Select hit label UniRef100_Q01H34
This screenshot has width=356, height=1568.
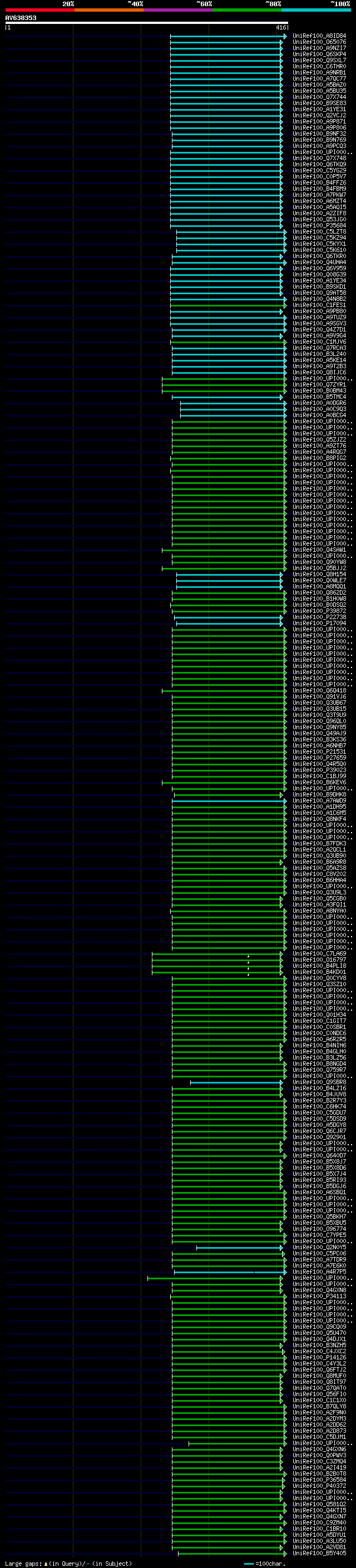pos(319,1015)
